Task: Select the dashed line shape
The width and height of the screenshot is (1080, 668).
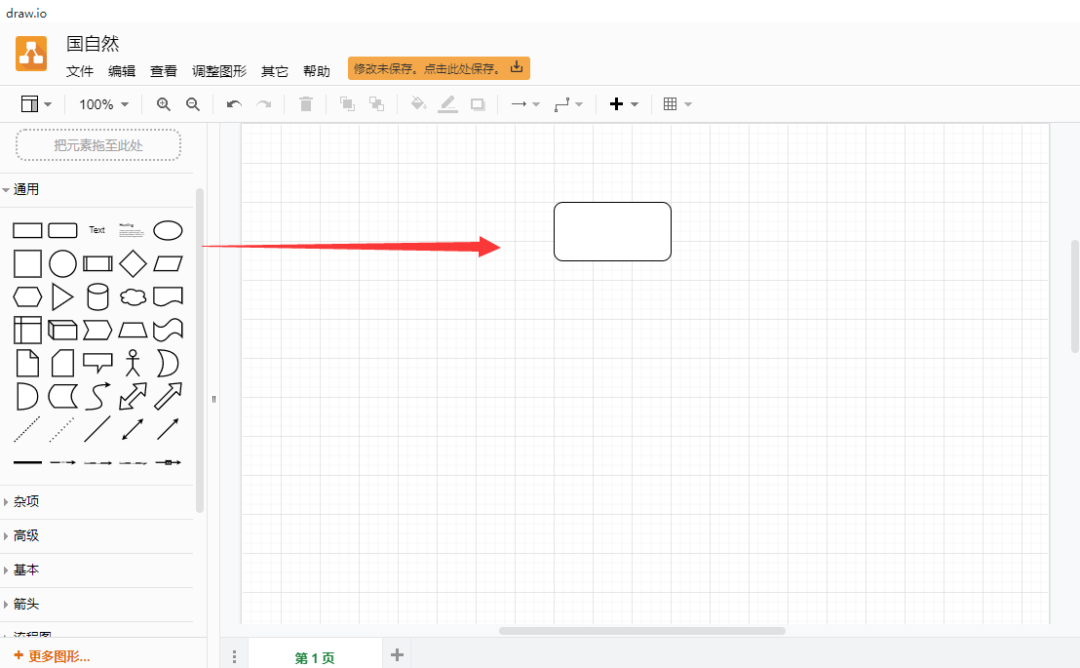Action: (x=28, y=429)
